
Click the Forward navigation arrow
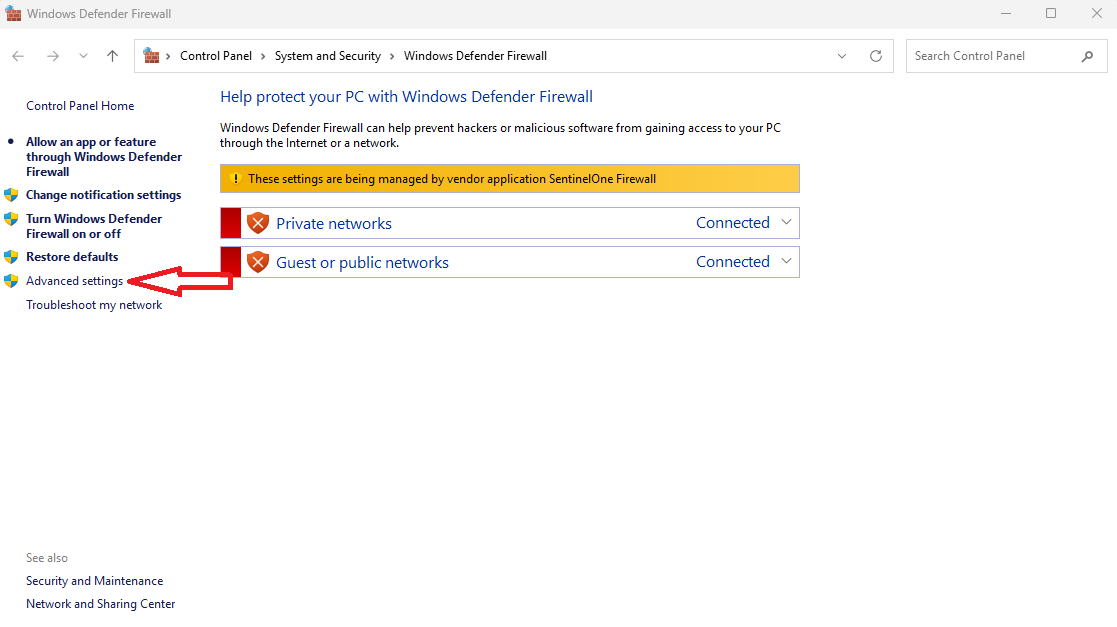click(x=52, y=56)
